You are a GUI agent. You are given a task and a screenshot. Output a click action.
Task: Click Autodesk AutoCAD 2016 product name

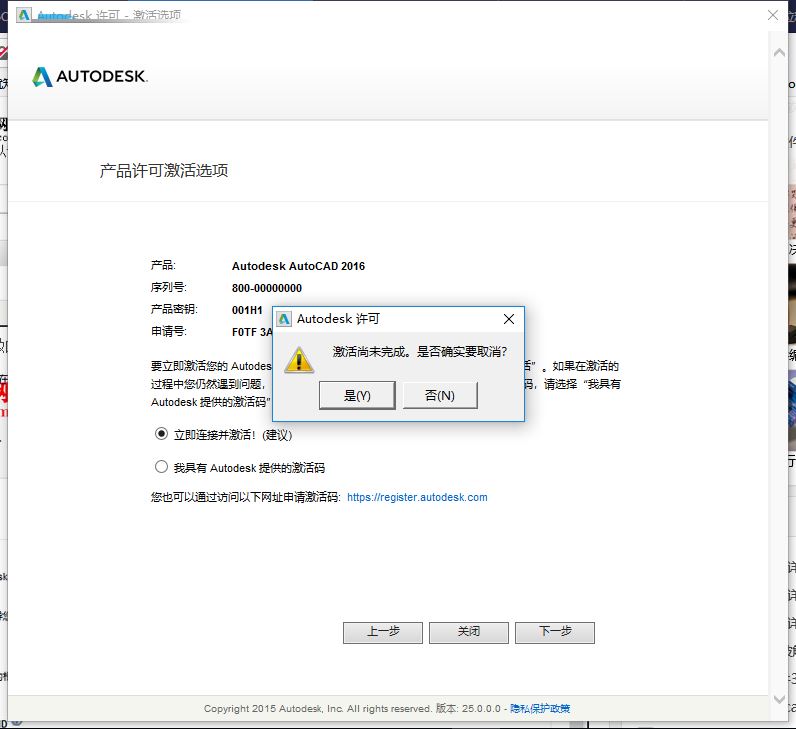[x=298, y=266]
